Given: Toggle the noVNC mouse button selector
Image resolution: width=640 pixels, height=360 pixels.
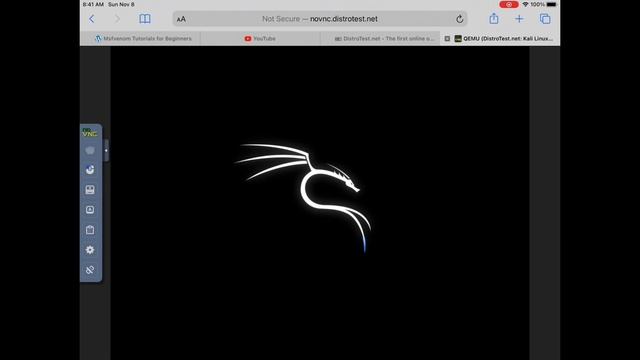Looking at the screenshot, I should pyautogui.click(x=90, y=170).
